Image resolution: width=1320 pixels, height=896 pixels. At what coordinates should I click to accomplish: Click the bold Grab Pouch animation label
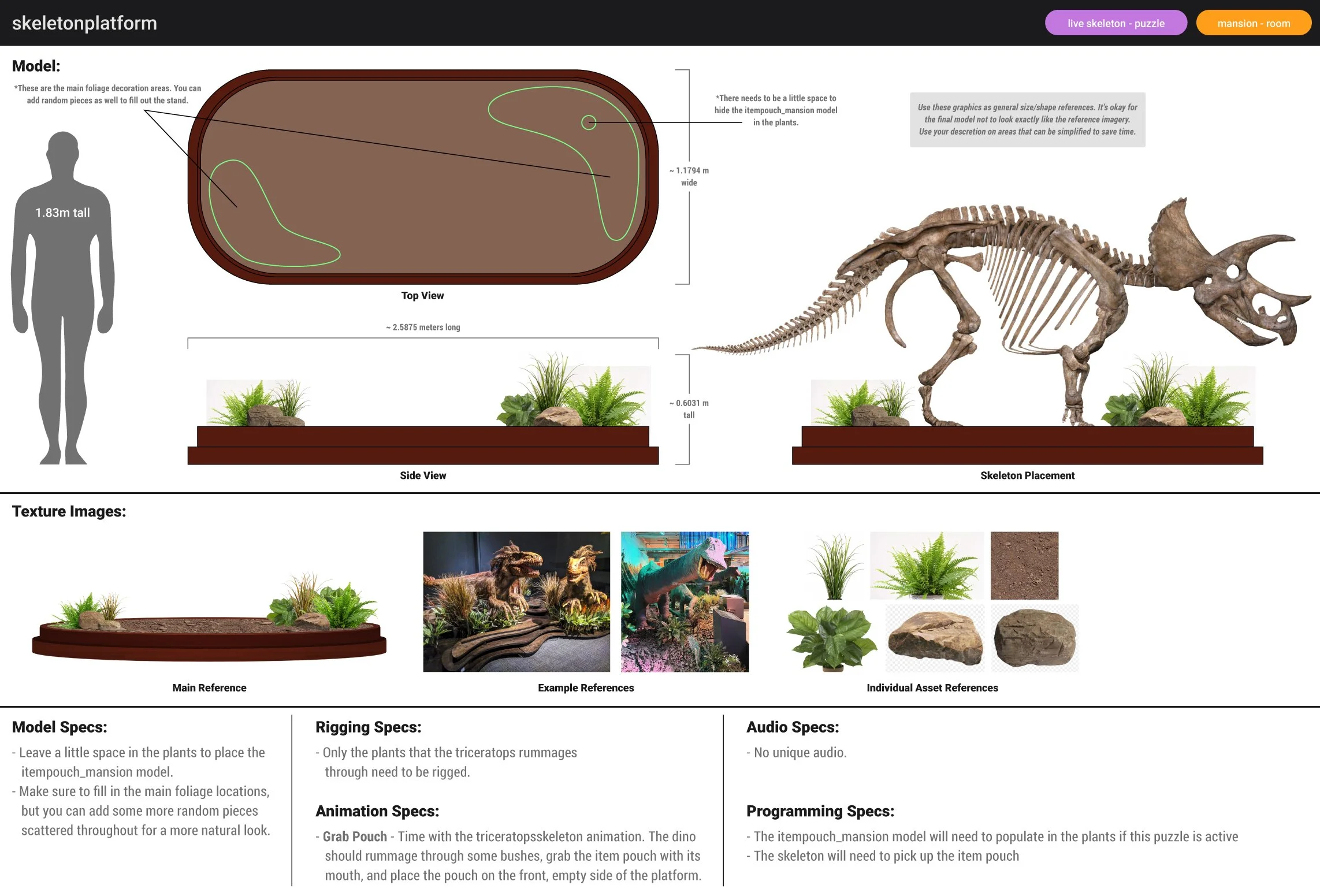point(355,836)
